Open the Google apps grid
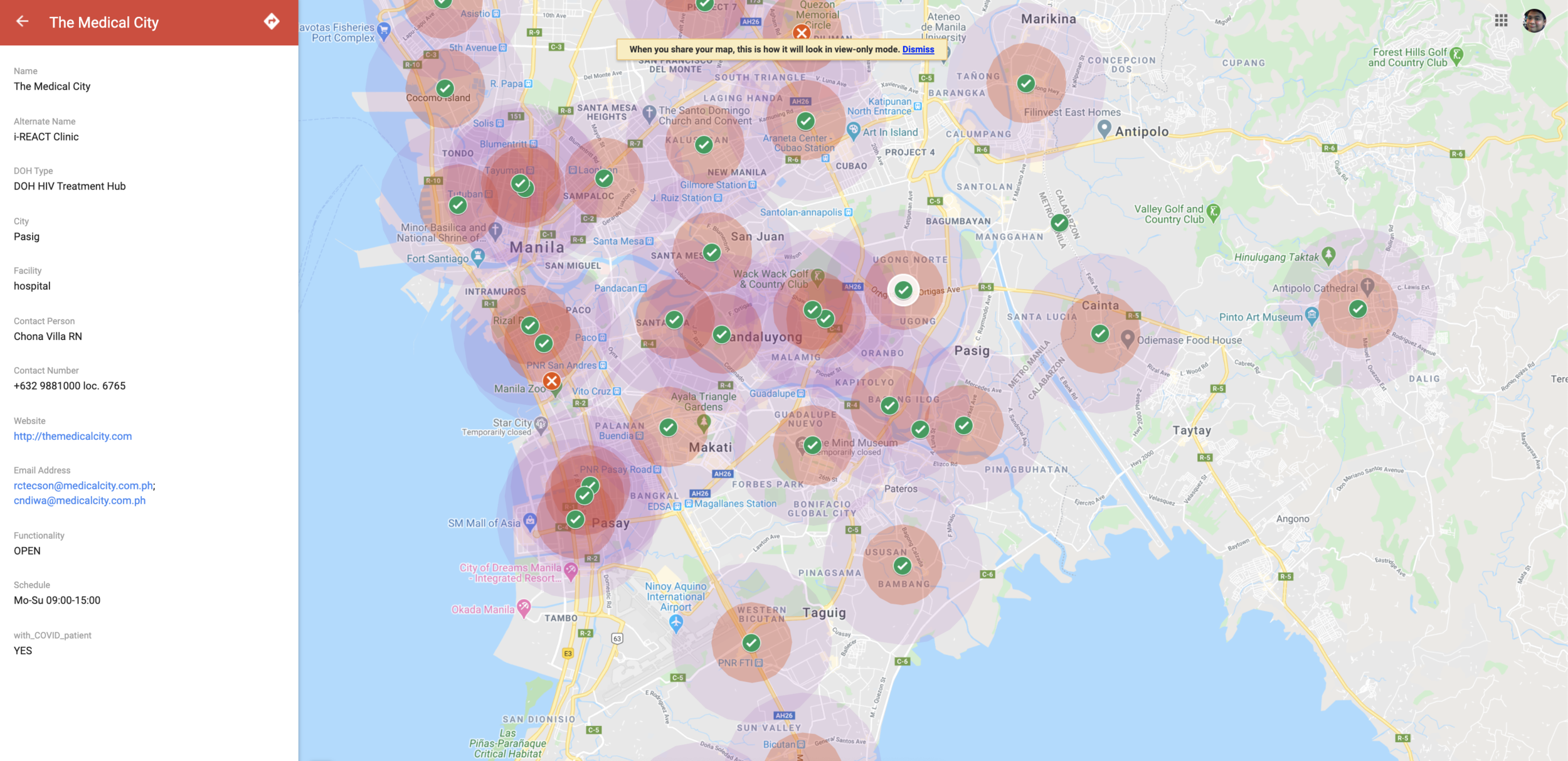This screenshot has height=761, width=1568. [1501, 21]
